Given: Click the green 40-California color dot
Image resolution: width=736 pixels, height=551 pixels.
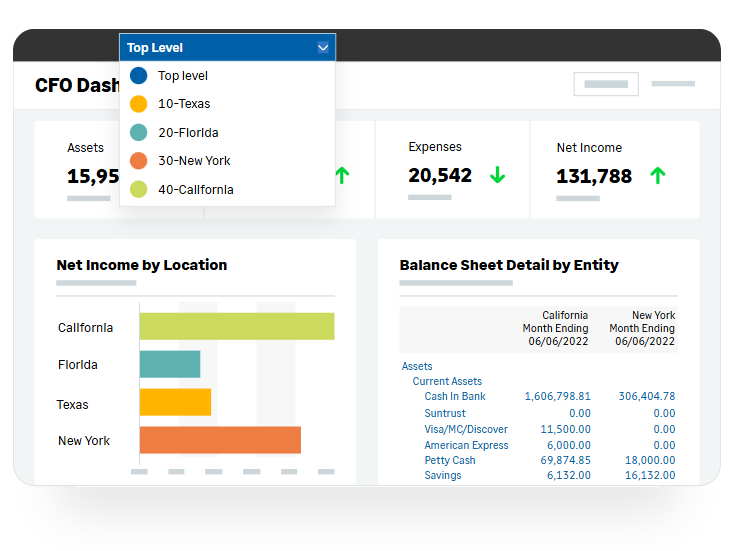Looking at the screenshot, I should pyautogui.click(x=138, y=190).
